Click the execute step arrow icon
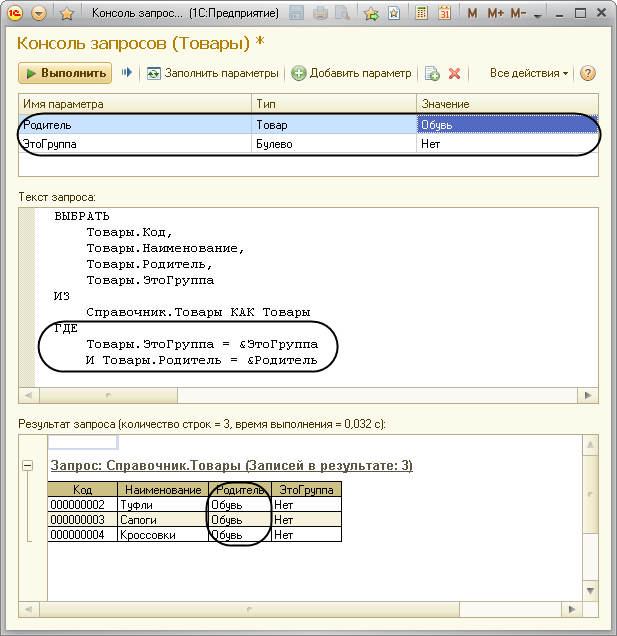The width and height of the screenshot is (617, 636). click(127, 73)
